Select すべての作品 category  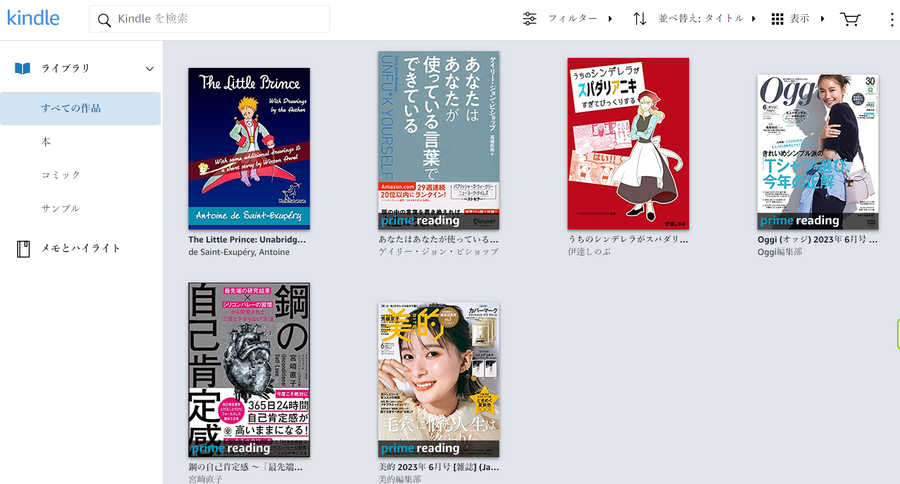[x=80, y=108]
